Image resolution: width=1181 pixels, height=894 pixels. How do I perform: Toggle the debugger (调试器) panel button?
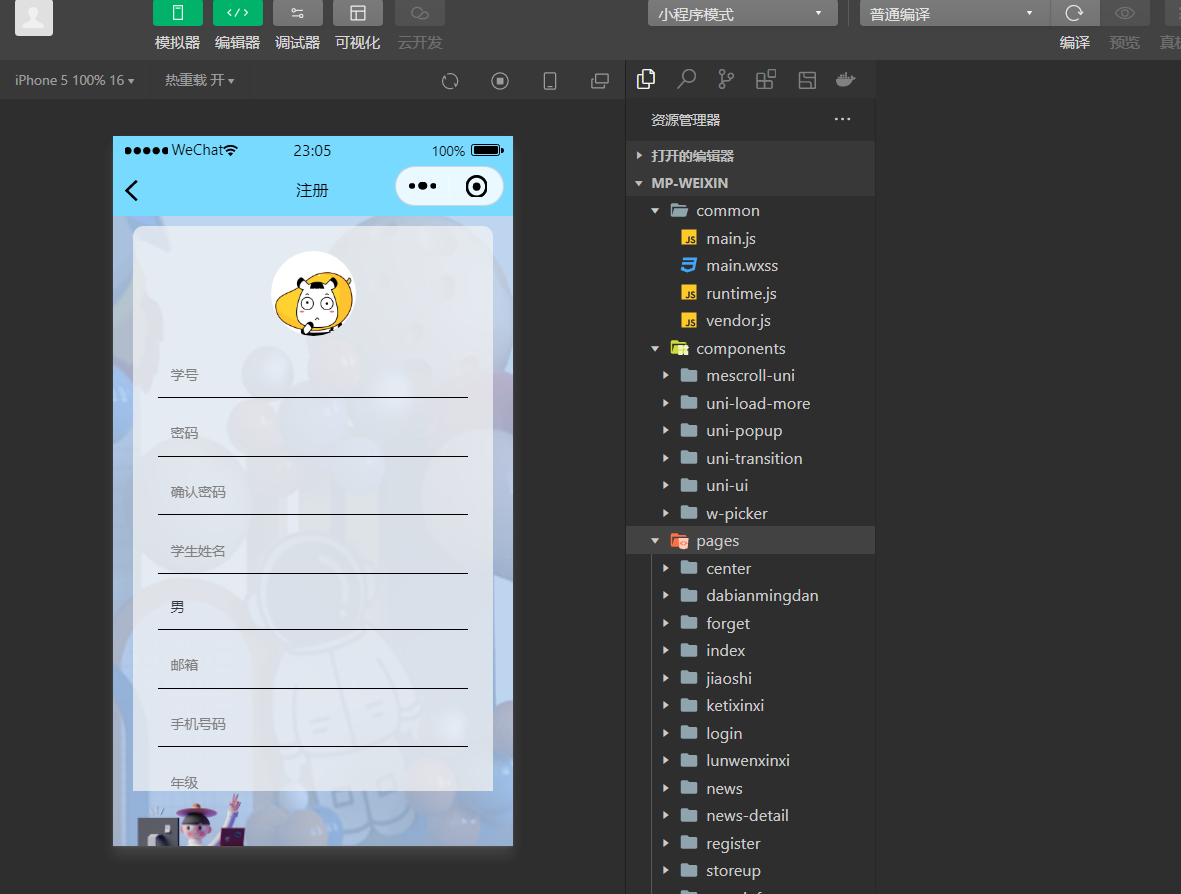click(x=298, y=13)
